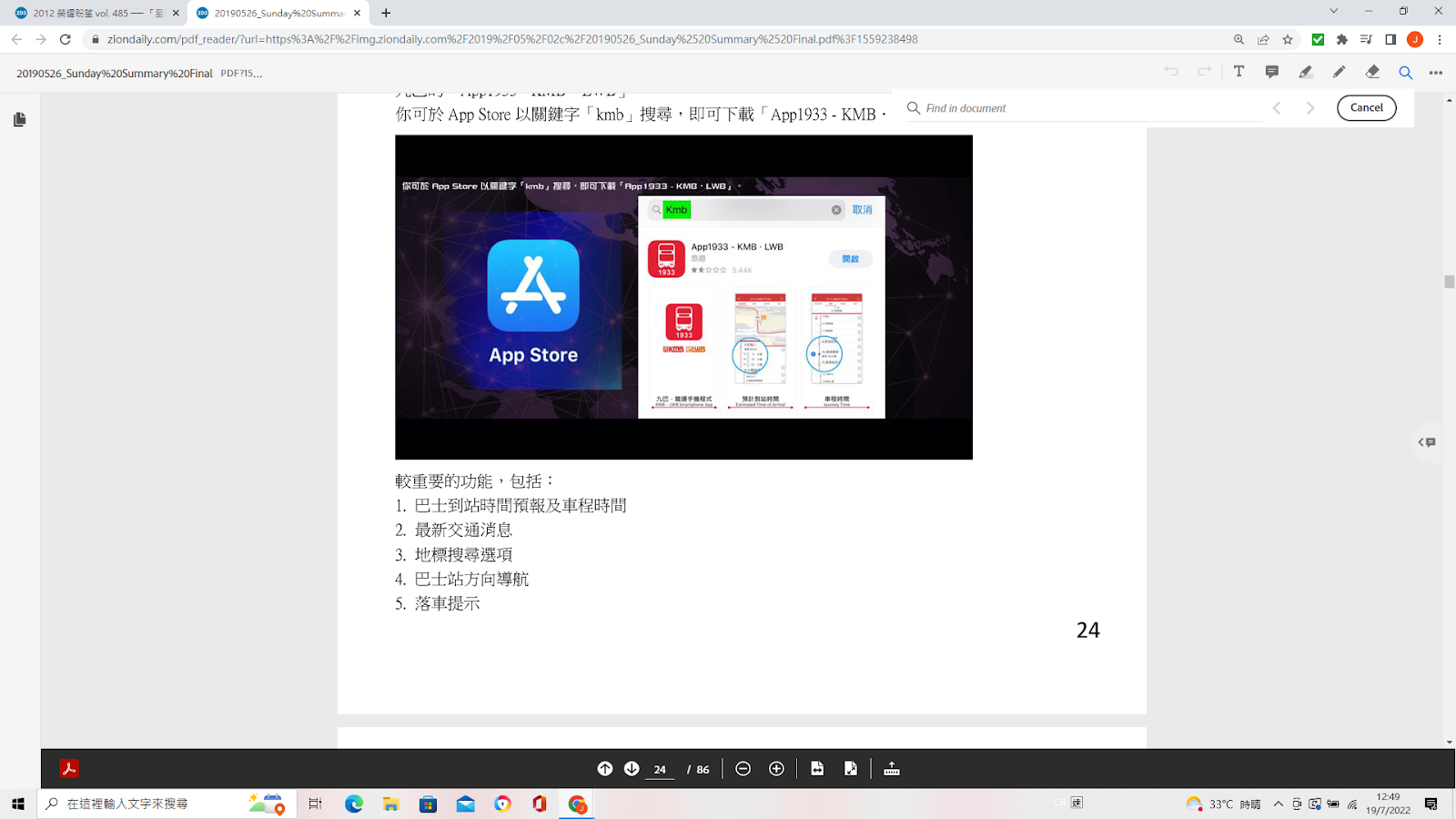
Task: Open the Windows notification center
Action: pyautogui.click(x=1431, y=804)
